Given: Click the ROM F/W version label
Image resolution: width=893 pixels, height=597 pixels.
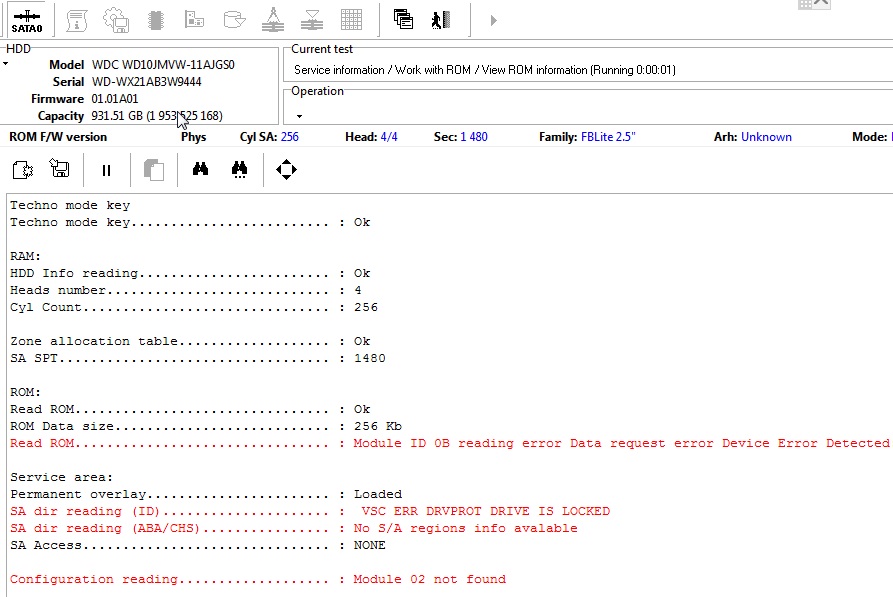Looking at the screenshot, I should click(58, 137).
